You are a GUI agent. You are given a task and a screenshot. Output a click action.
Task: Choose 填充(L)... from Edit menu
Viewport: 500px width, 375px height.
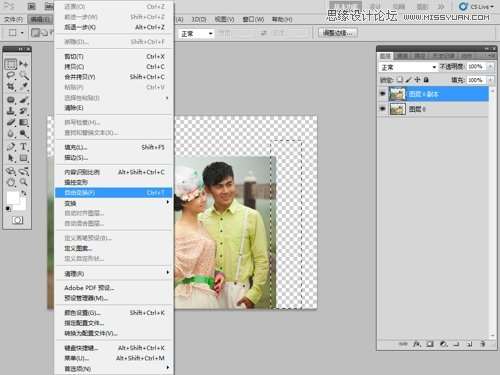pos(114,147)
